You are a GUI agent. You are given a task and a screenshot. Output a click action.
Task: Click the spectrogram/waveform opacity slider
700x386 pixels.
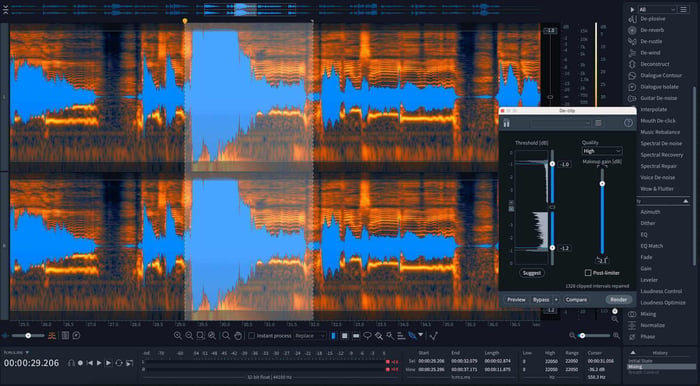28,335
